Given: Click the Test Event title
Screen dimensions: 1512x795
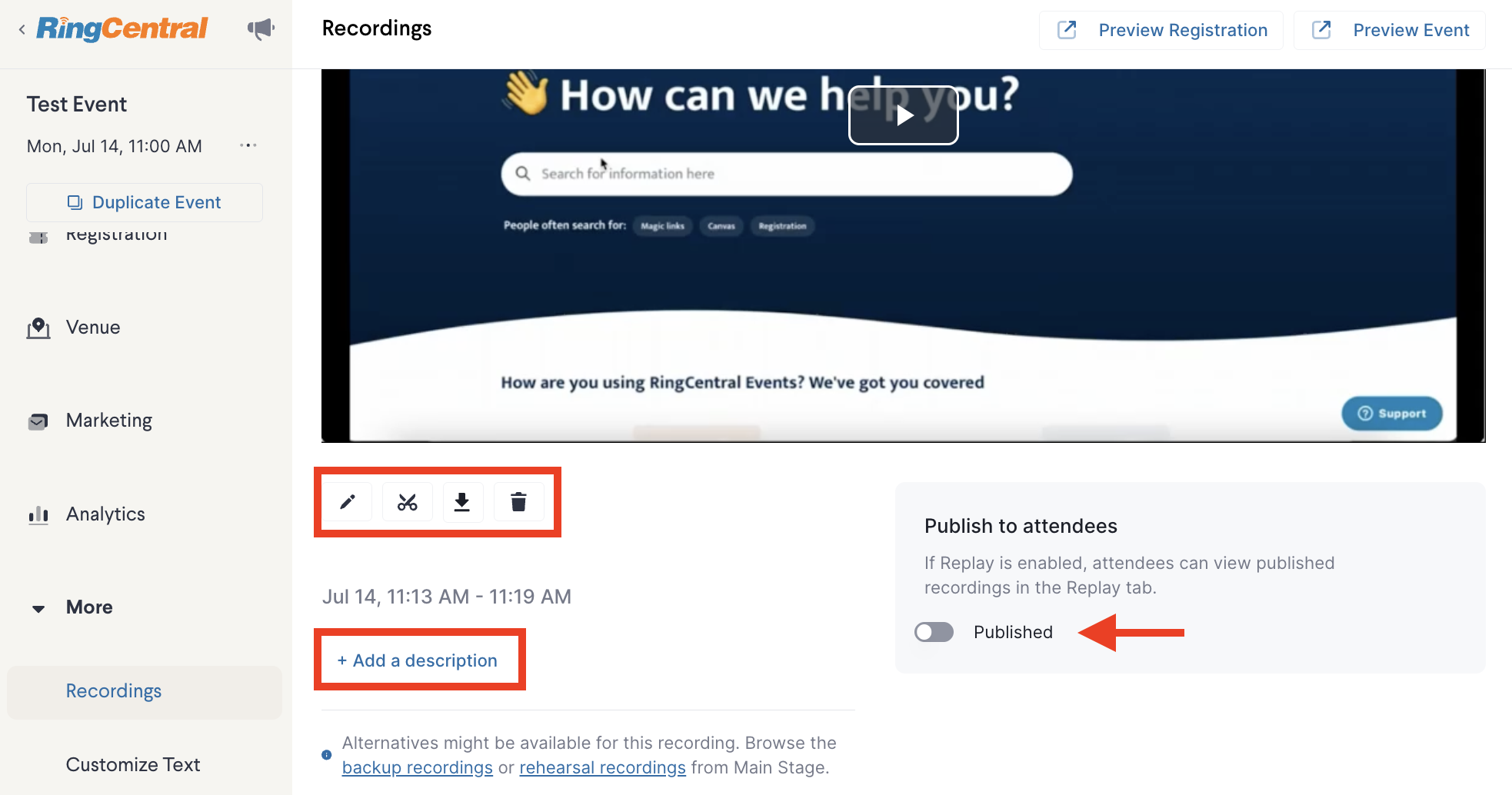Looking at the screenshot, I should [77, 104].
